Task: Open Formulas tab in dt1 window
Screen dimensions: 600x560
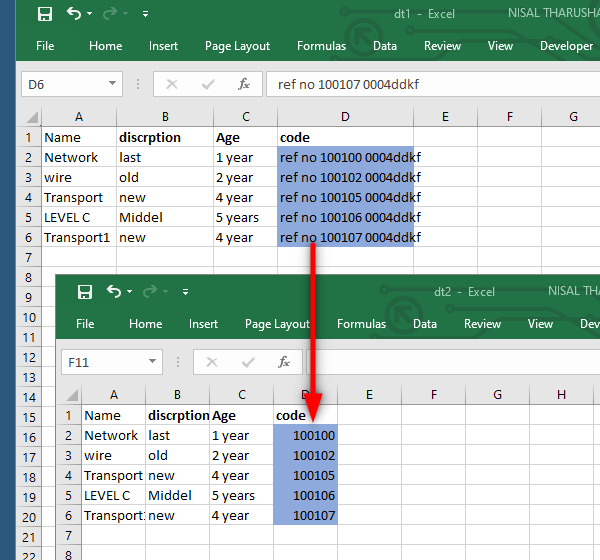Action: click(x=321, y=46)
